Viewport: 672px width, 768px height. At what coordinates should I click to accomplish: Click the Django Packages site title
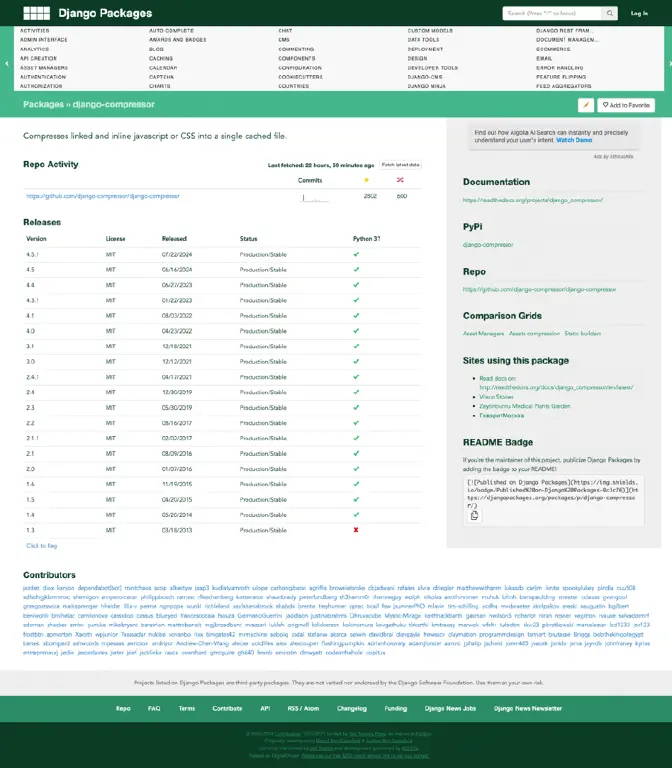[105, 13]
